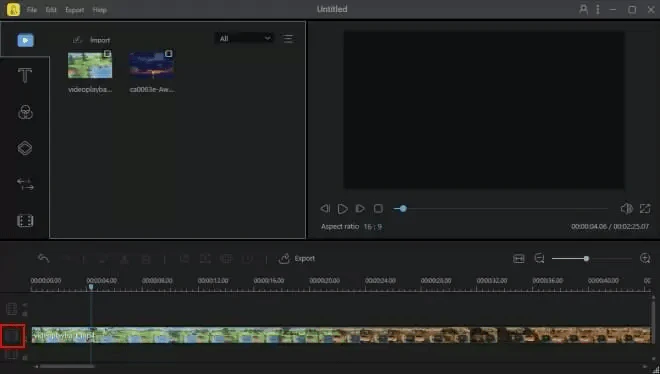660x374 pixels.
Task: Fit timeline to window width
Action: (519, 258)
